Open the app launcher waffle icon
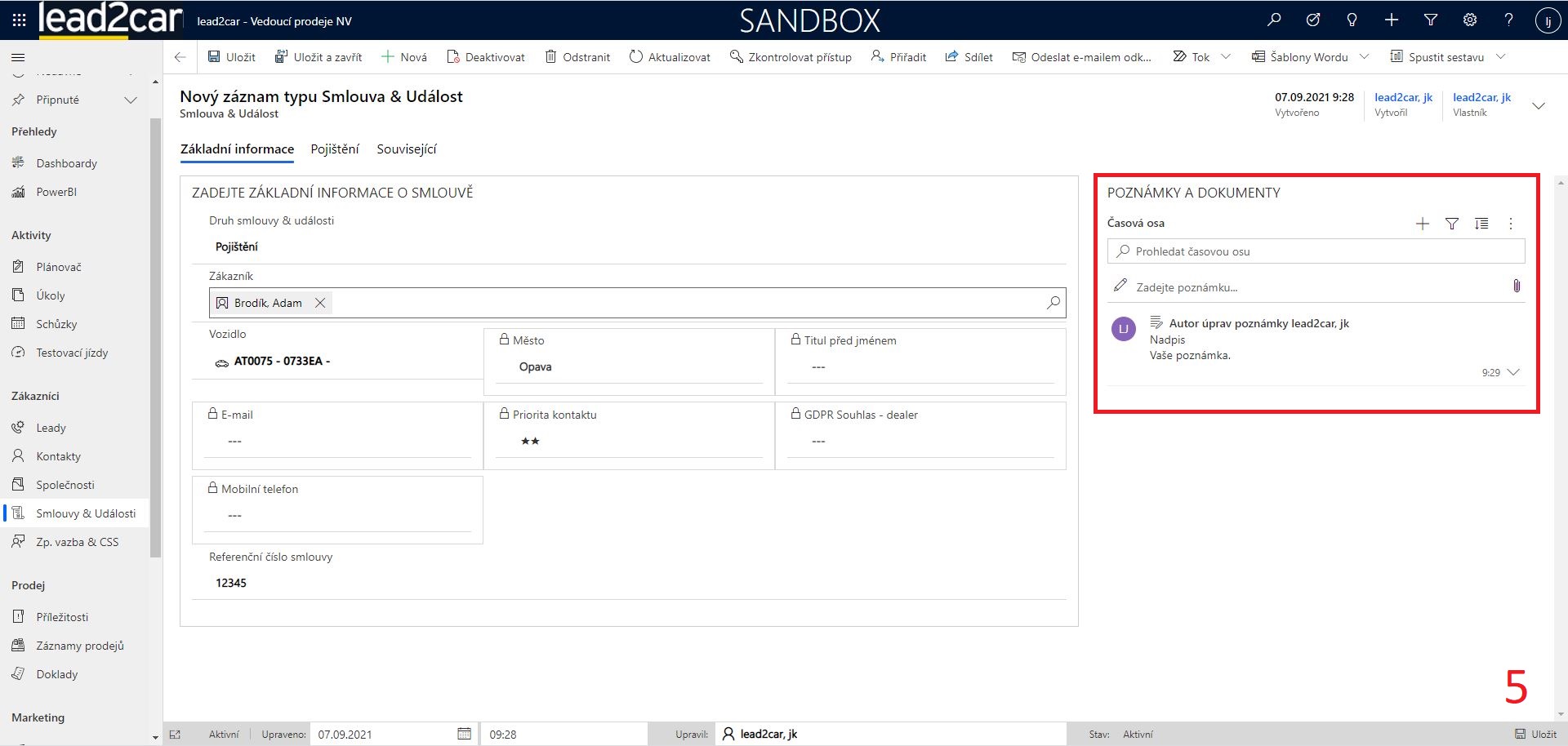Viewport: 1568px width, 746px height. tap(19, 20)
